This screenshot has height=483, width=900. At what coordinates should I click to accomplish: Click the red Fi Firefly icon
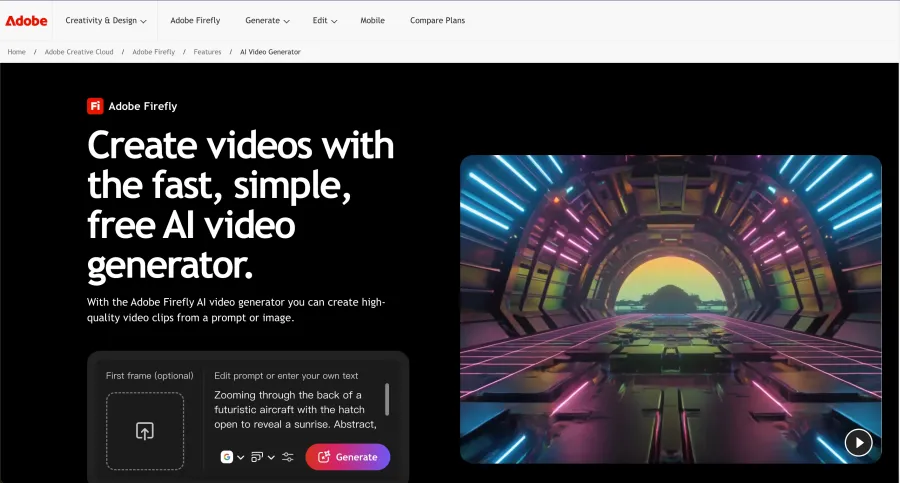95,106
